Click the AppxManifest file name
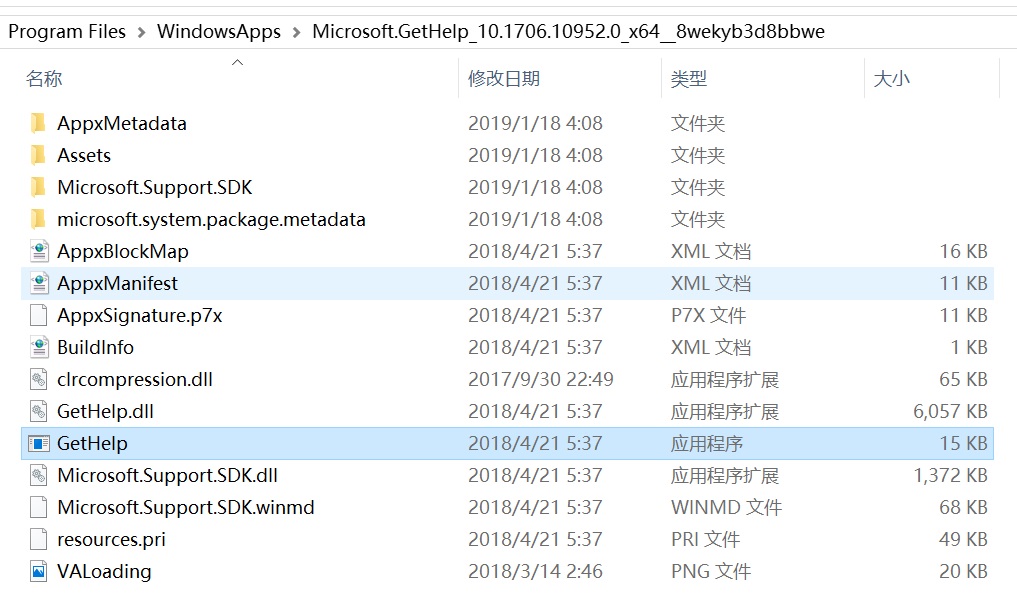The height and width of the screenshot is (607, 1017). click(x=117, y=283)
